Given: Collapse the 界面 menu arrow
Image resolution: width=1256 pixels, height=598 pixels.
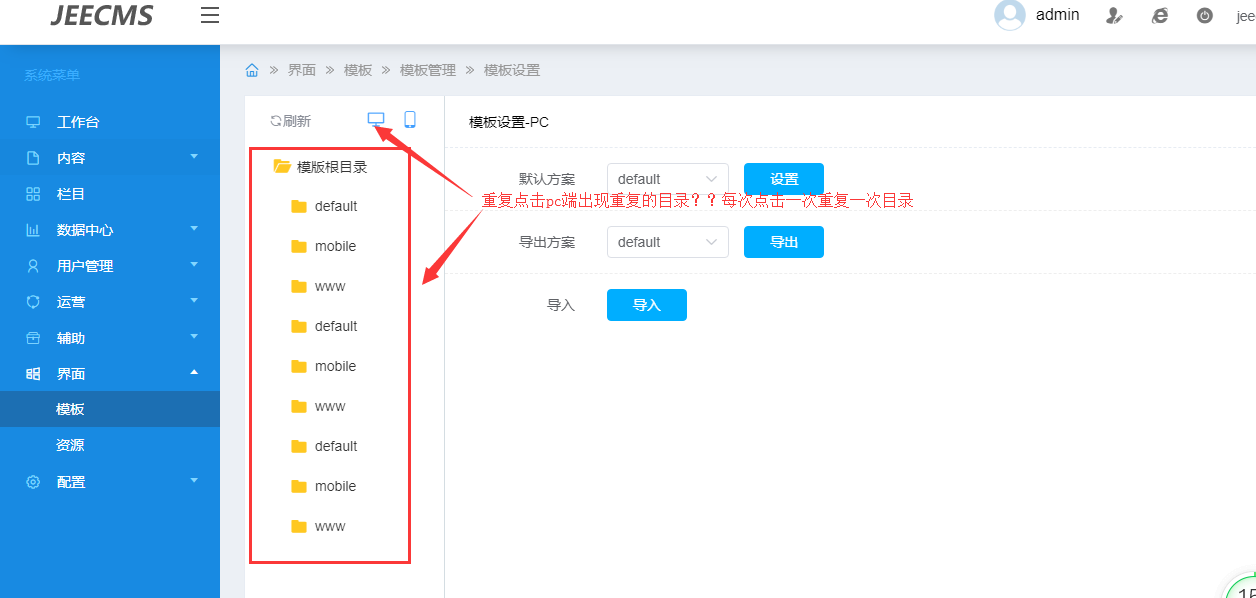Looking at the screenshot, I should coord(194,373).
